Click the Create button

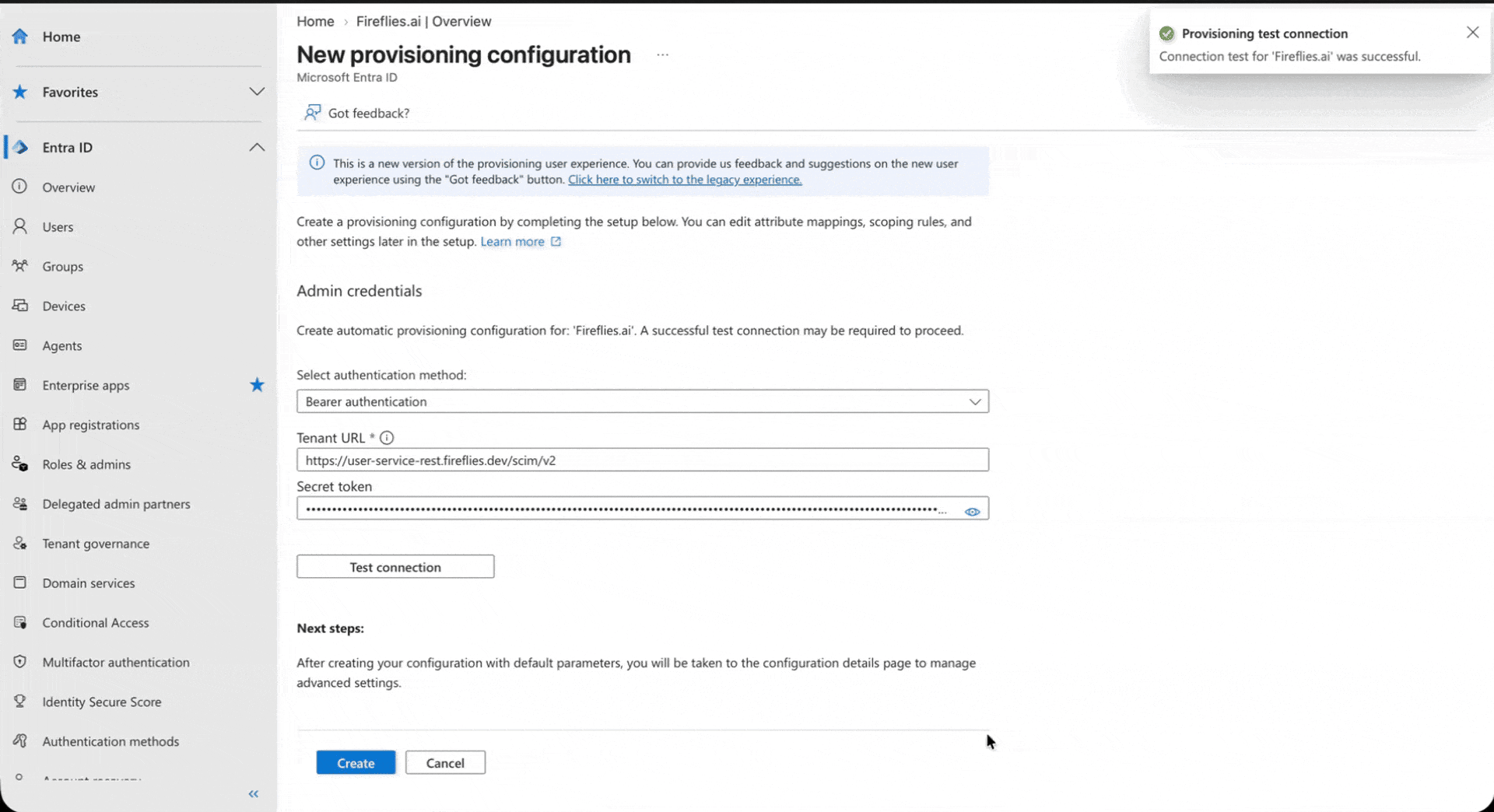(x=356, y=763)
